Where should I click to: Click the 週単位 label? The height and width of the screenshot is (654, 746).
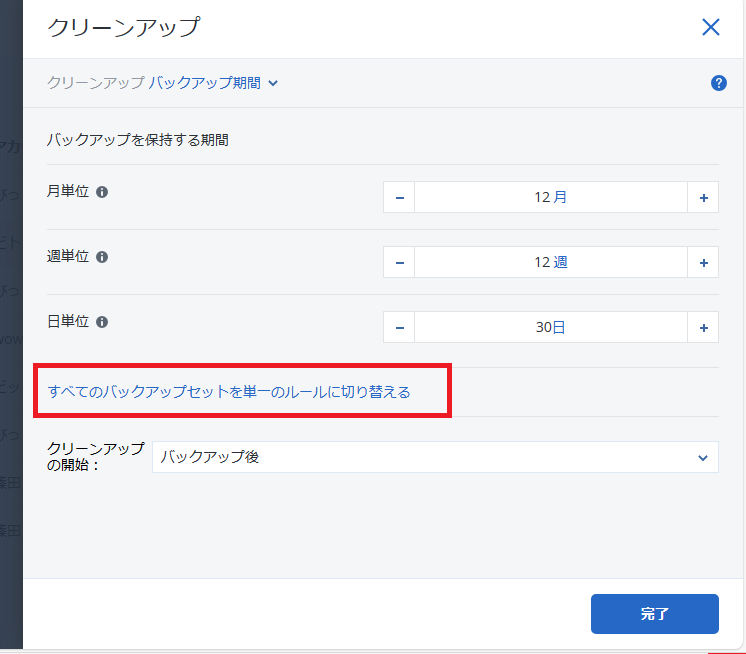(68, 257)
